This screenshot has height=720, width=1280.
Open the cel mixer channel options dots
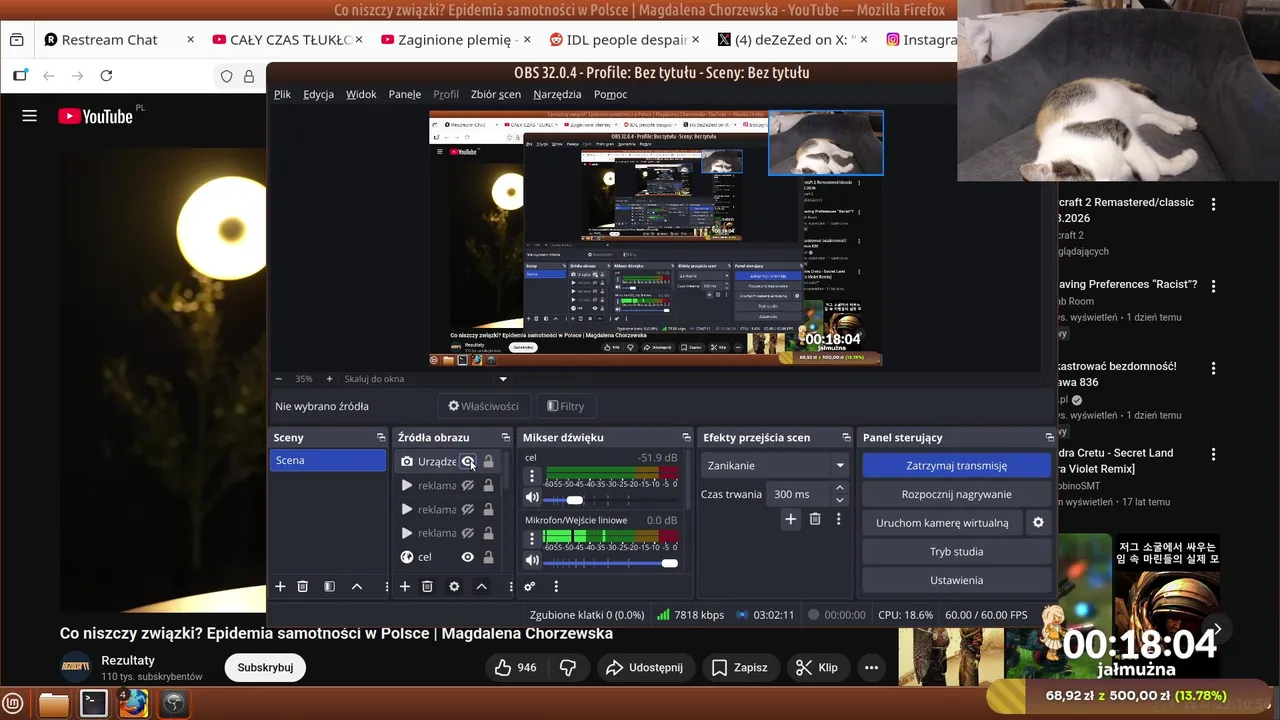coord(532,476)
